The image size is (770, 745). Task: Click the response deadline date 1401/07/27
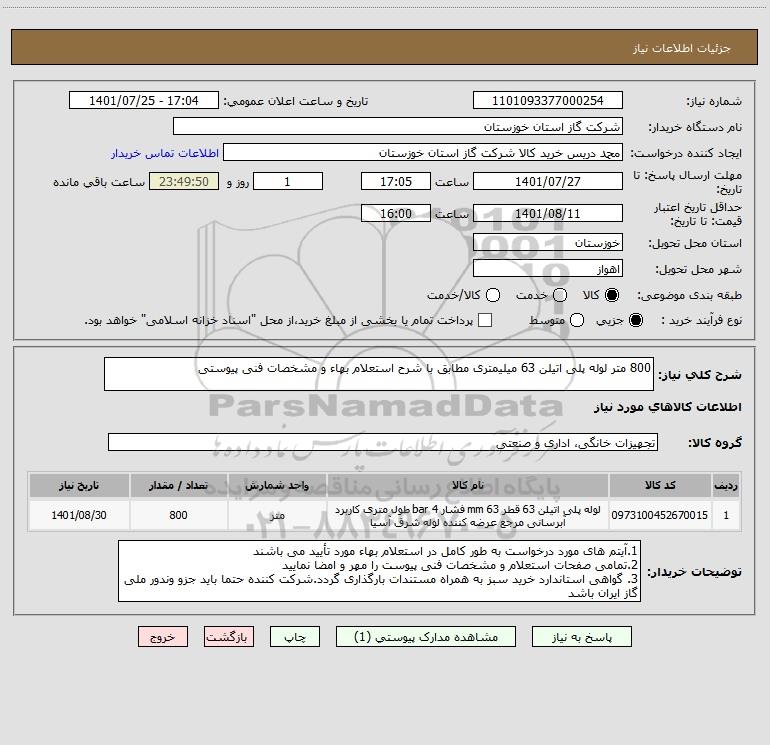click(548, 181)
